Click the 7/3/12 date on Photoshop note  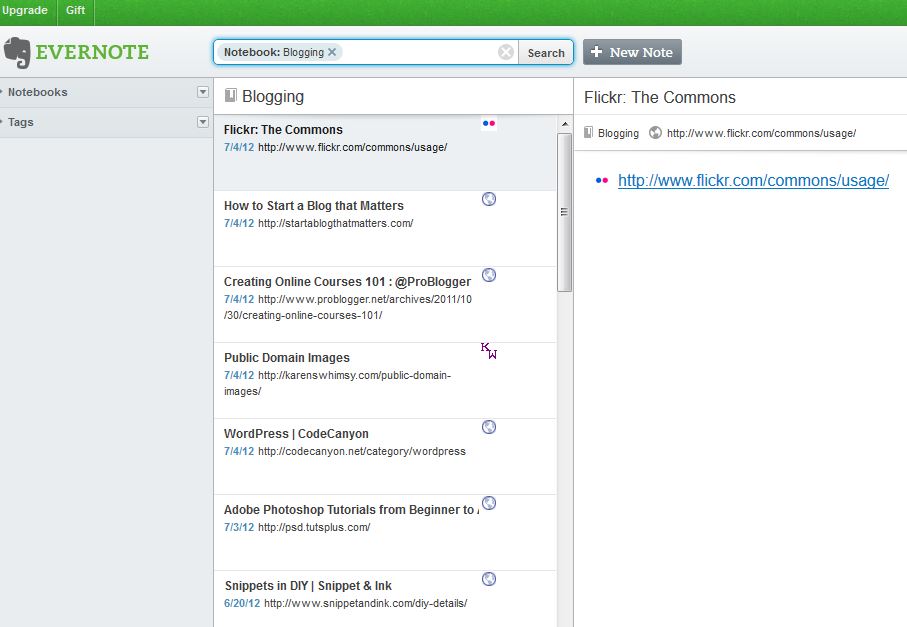tap(239, 528)
